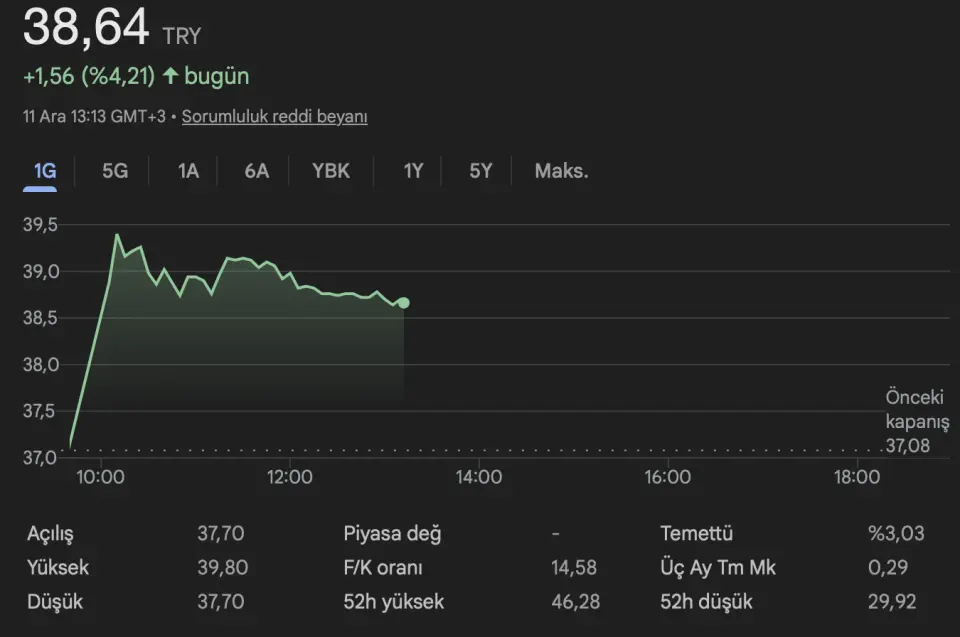Choose the 5Y five-year tab
960x637 pixels.
tap(481, 171)
